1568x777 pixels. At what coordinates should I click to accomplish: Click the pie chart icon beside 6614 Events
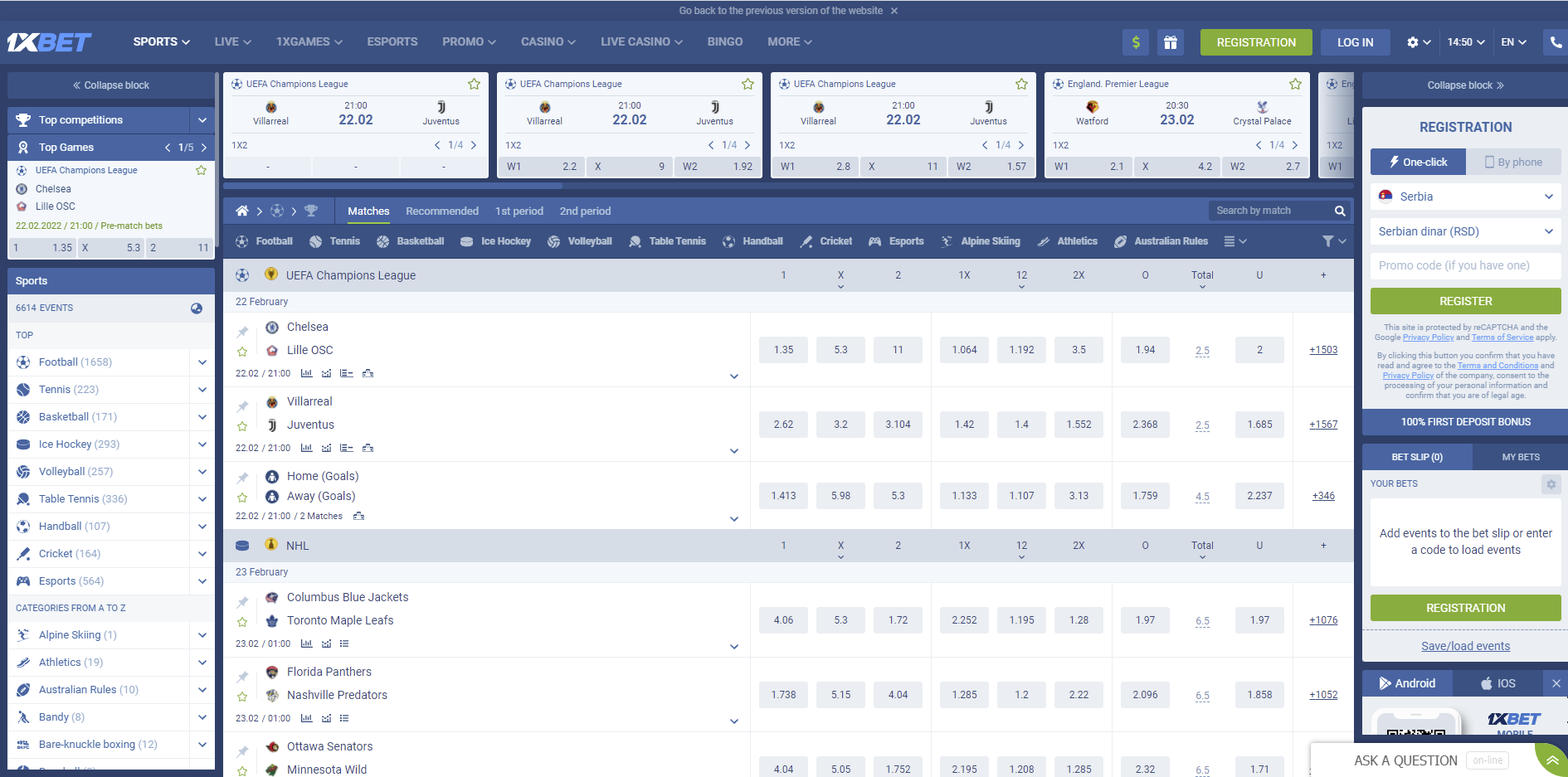(197, 308)
